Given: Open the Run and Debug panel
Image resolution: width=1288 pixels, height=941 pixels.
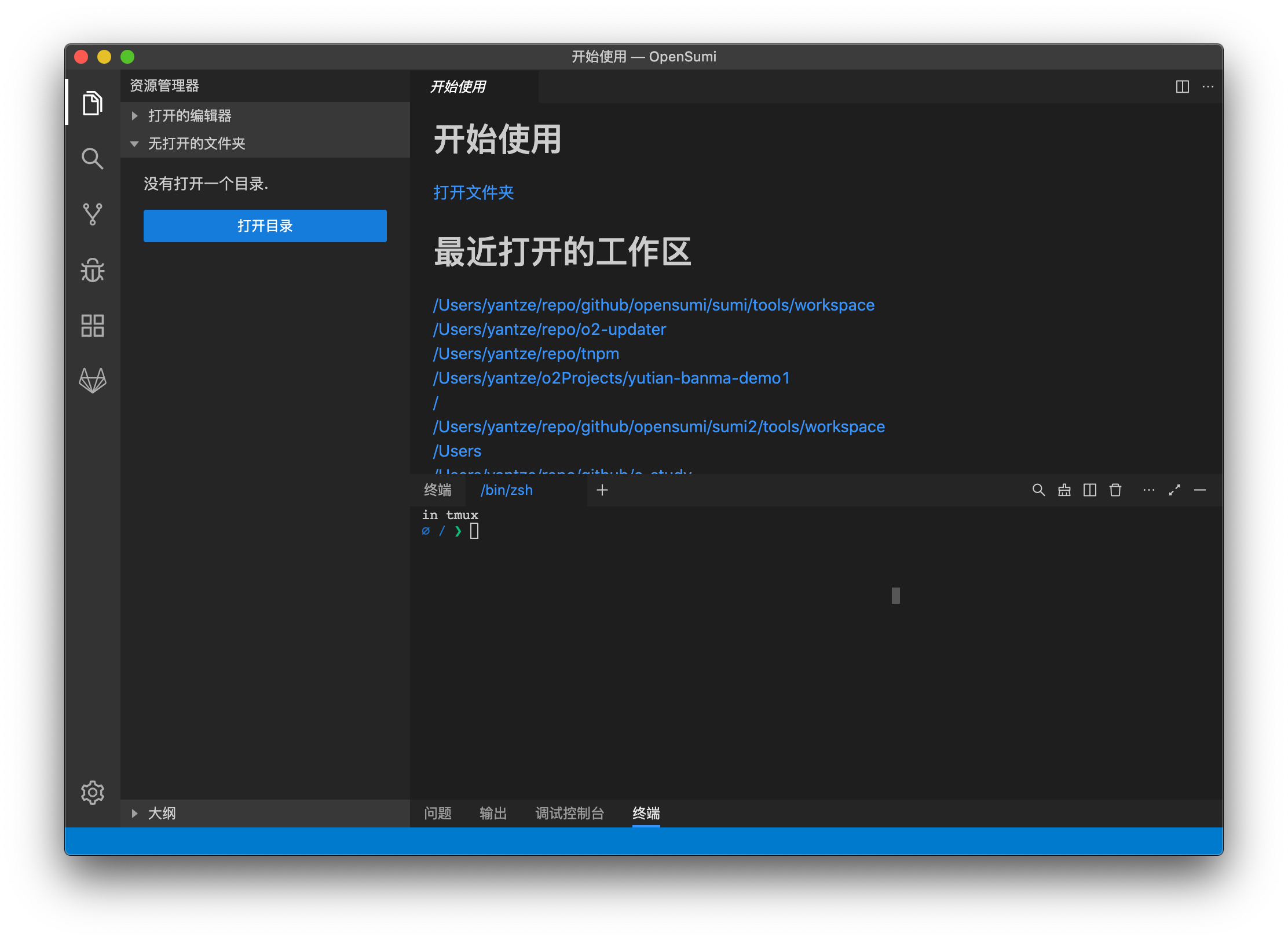Looking at the screenshot, I should coord(92,269).
